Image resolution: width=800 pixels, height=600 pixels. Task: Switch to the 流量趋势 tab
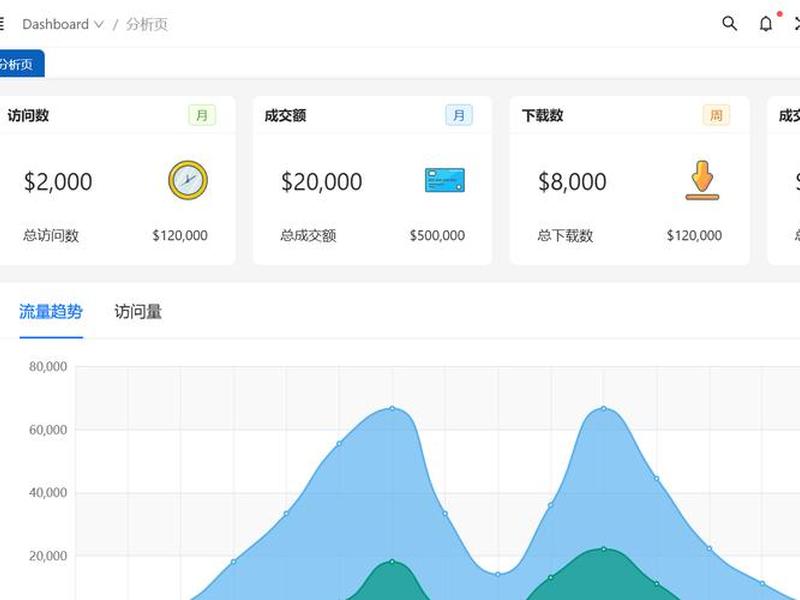51,312
